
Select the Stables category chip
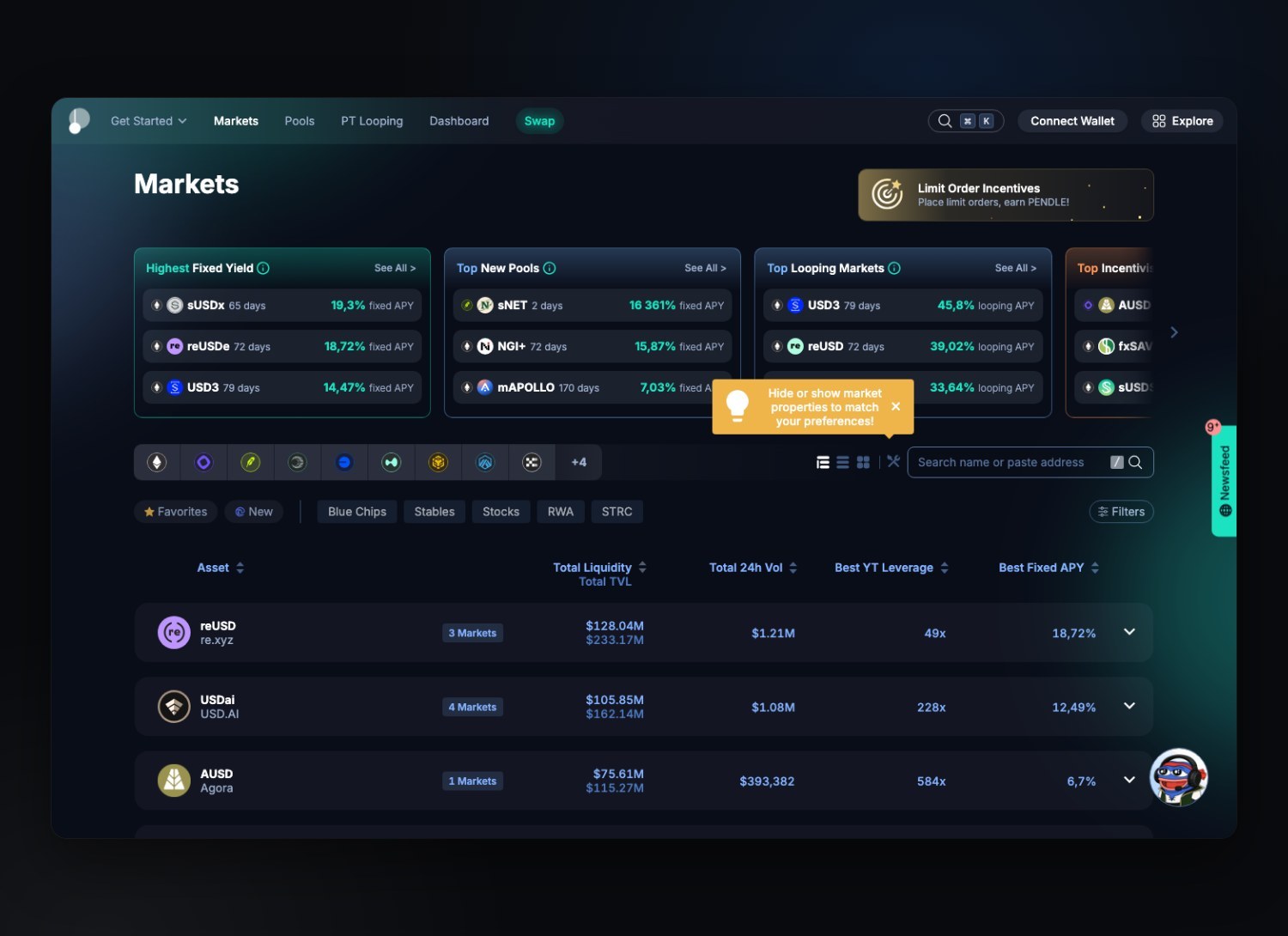point(434,512)
